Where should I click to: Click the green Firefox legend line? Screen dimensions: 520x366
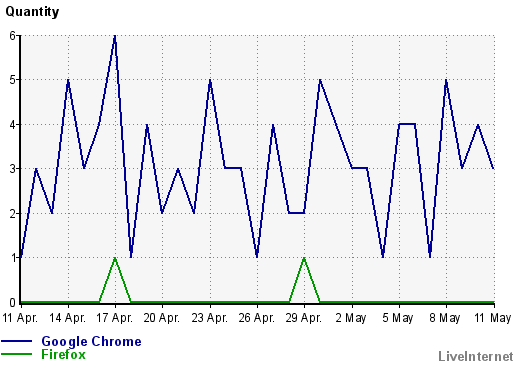pyautogui.click(x=16, y=354)
